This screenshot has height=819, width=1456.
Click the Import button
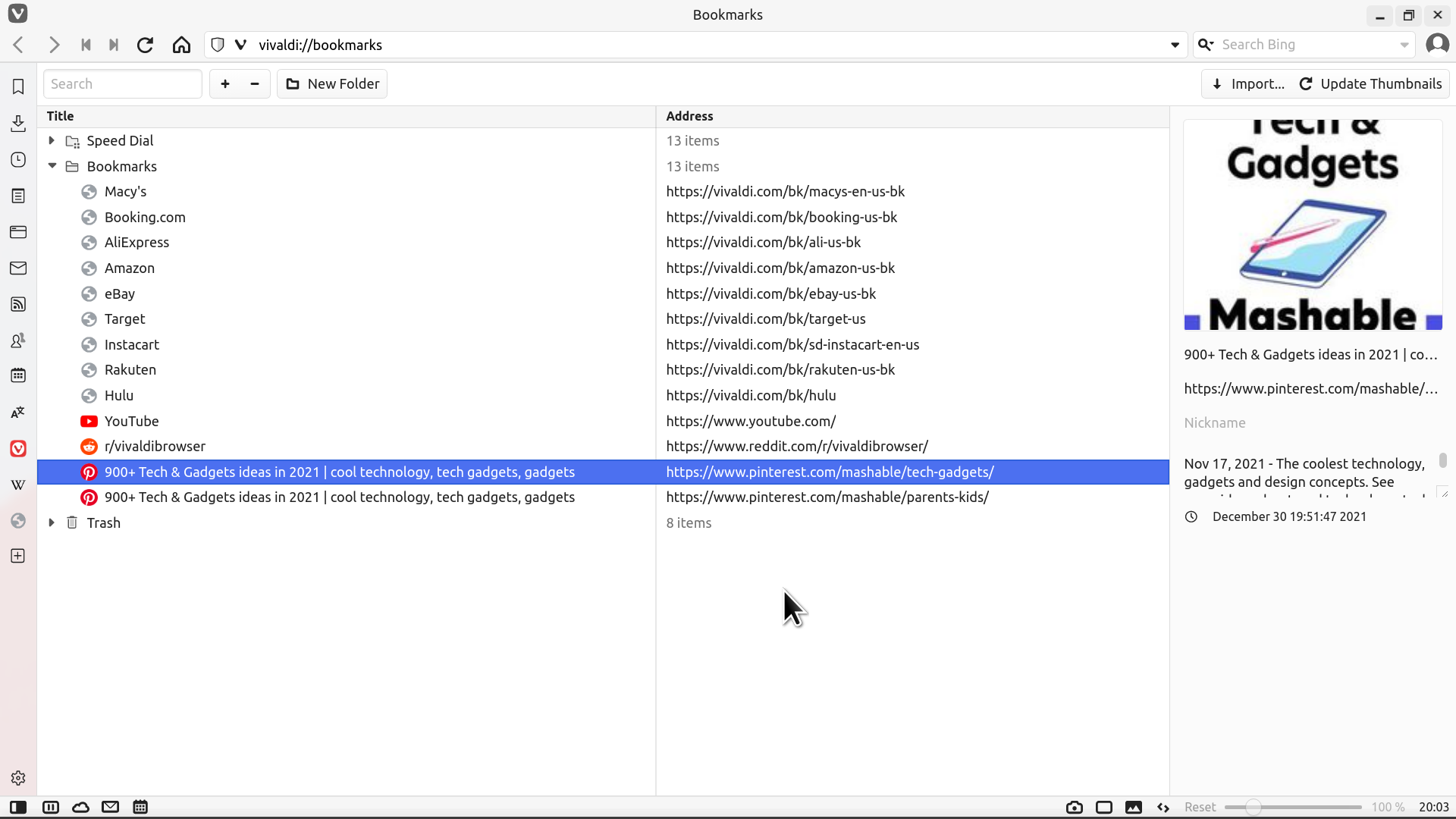pyautogui.click(x=1248, y=83)
